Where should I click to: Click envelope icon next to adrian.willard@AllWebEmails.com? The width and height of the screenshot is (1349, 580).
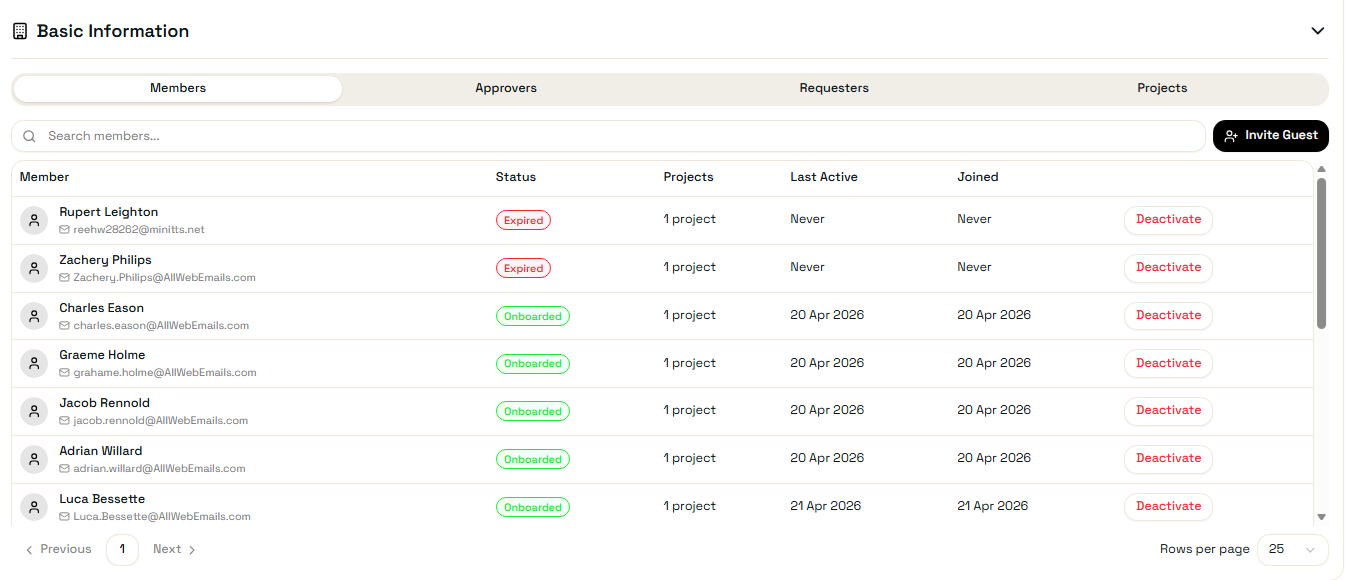[x=65, y=469]
